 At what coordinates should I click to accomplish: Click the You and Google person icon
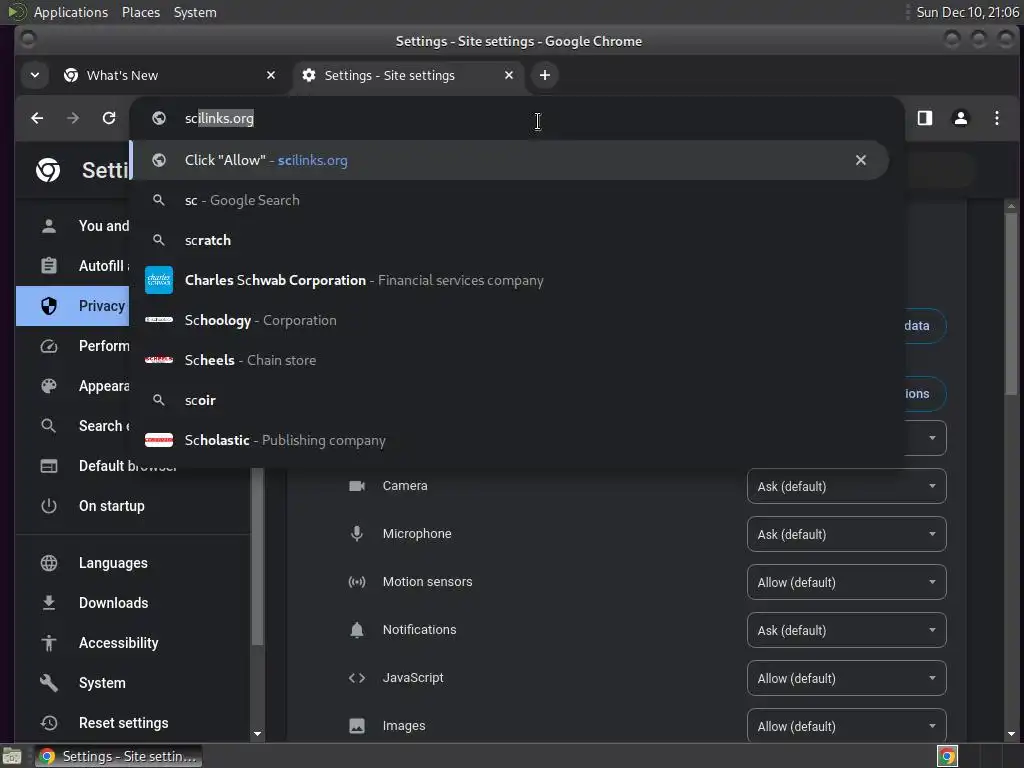49,226
